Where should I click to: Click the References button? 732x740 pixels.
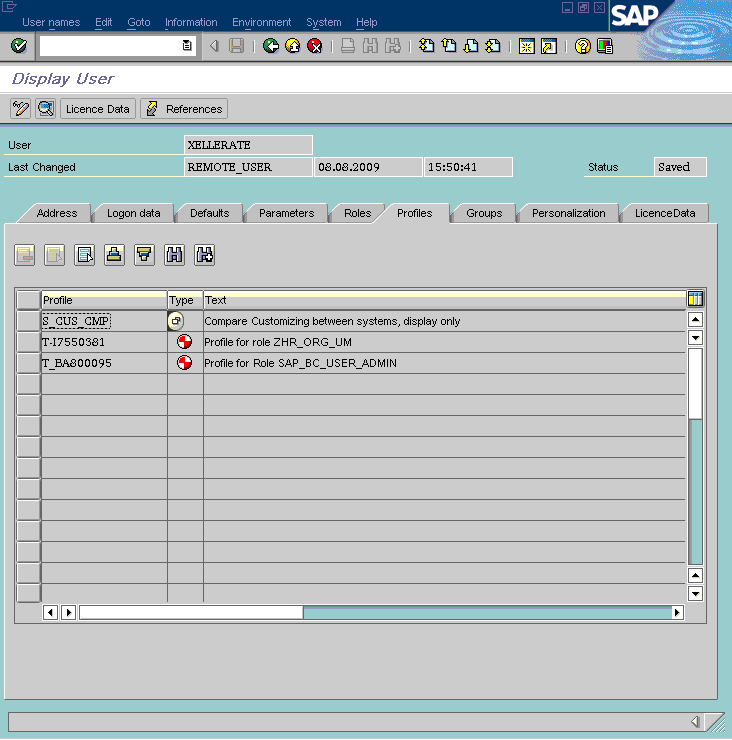(x=184, y=109)
